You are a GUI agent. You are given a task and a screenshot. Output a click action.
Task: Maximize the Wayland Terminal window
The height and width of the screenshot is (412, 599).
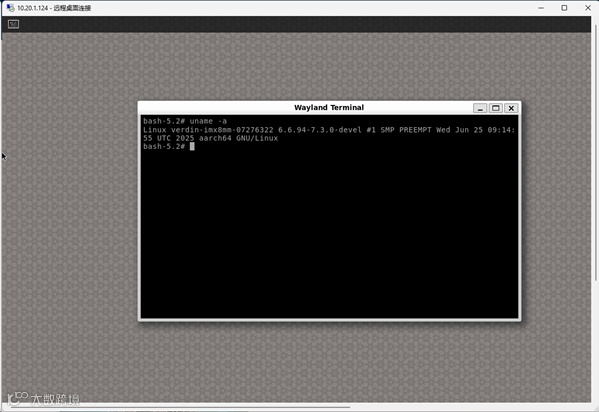point(496,108)
